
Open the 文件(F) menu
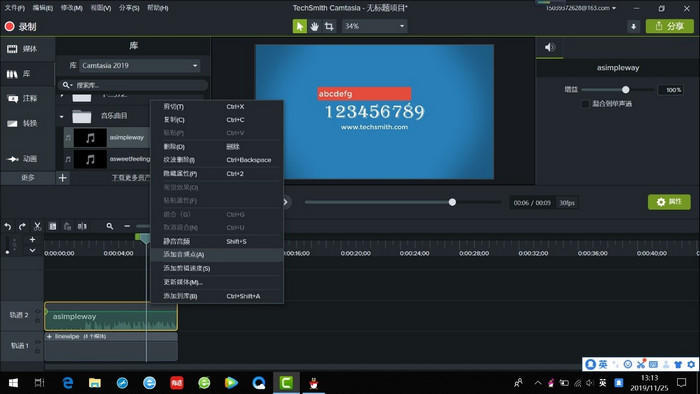[x=15, y=8]
